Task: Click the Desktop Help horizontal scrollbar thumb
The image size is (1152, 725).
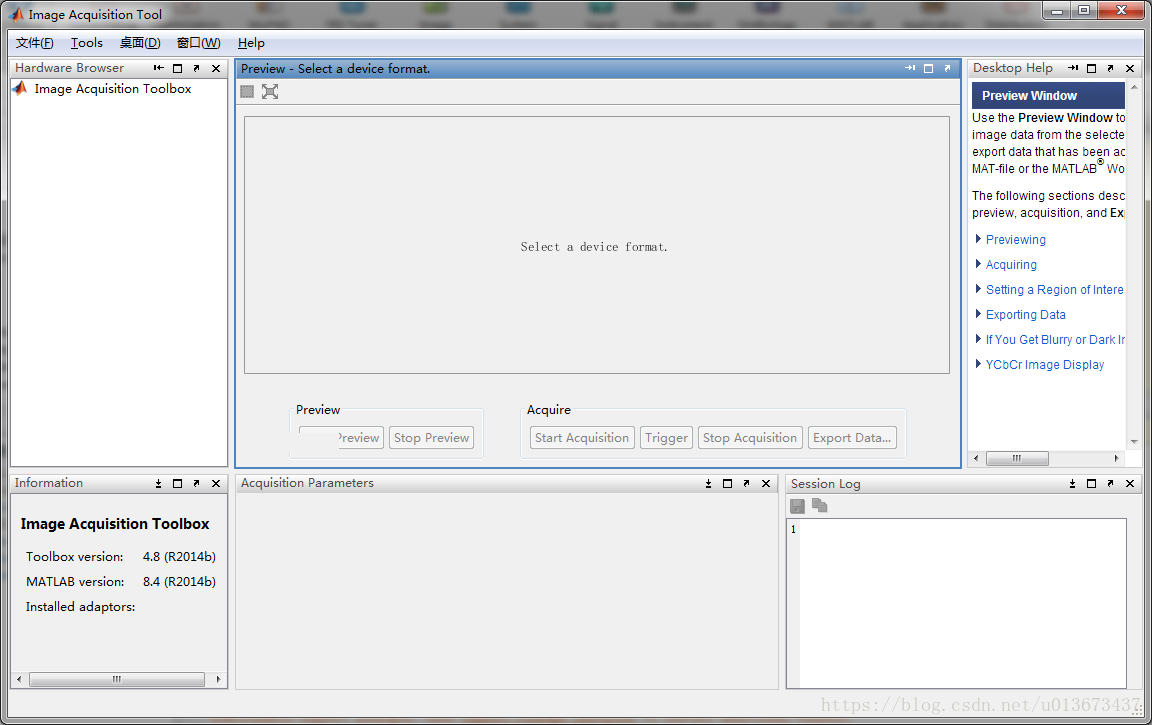Action: tap(1017, 458)
